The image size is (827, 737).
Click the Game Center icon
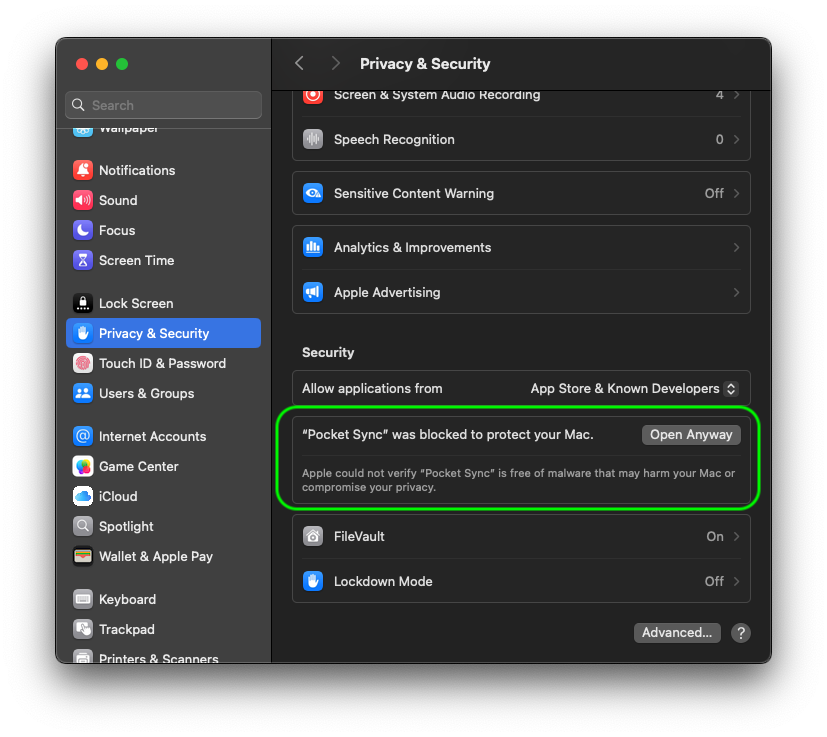(83, 466)
